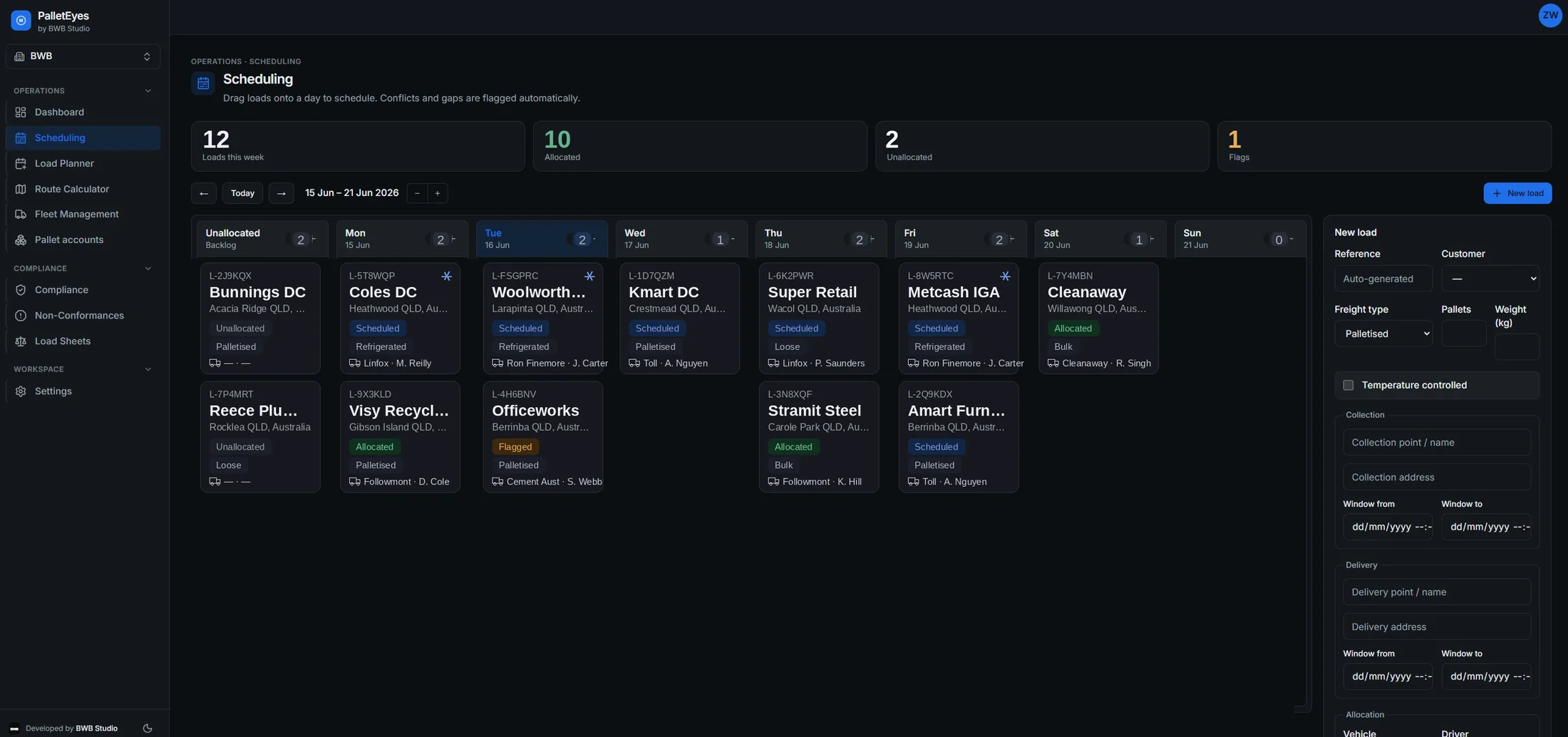
Task: Open the Scheduling sidebar item
Action: point(83,138)
